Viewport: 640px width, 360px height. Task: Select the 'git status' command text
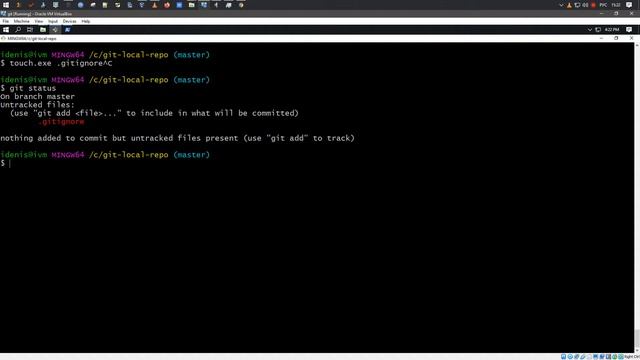[x=33, y=88]
